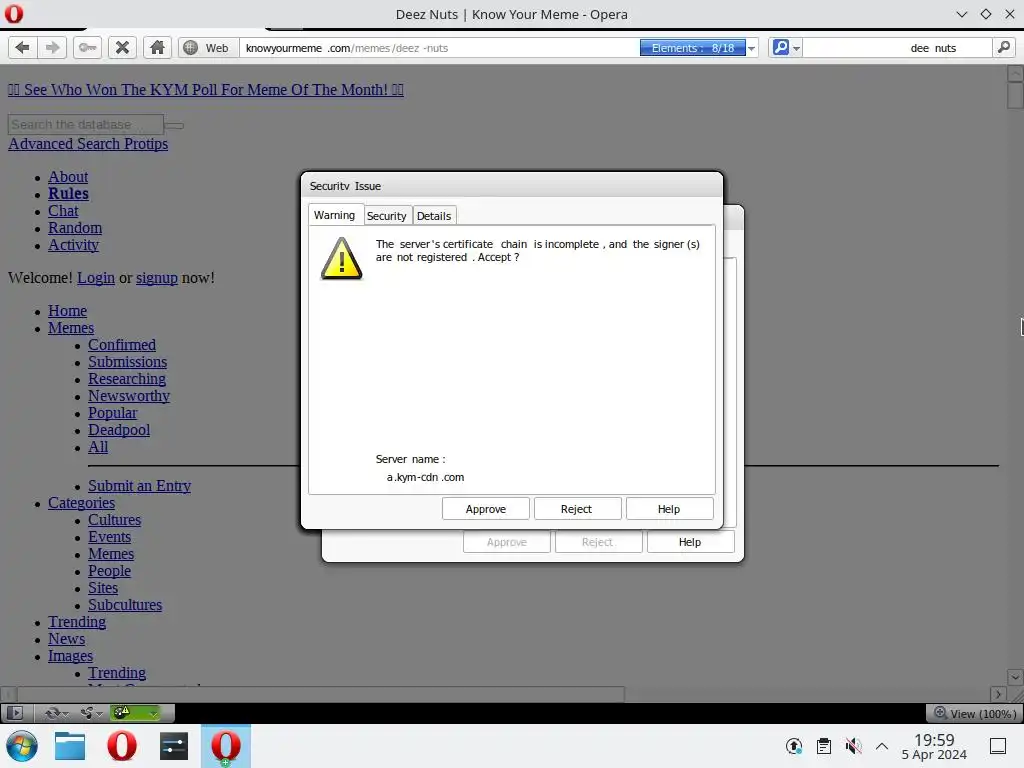Open the Confirmed memes link
Screen dimensions: 1024x768
tap(122, 345)
